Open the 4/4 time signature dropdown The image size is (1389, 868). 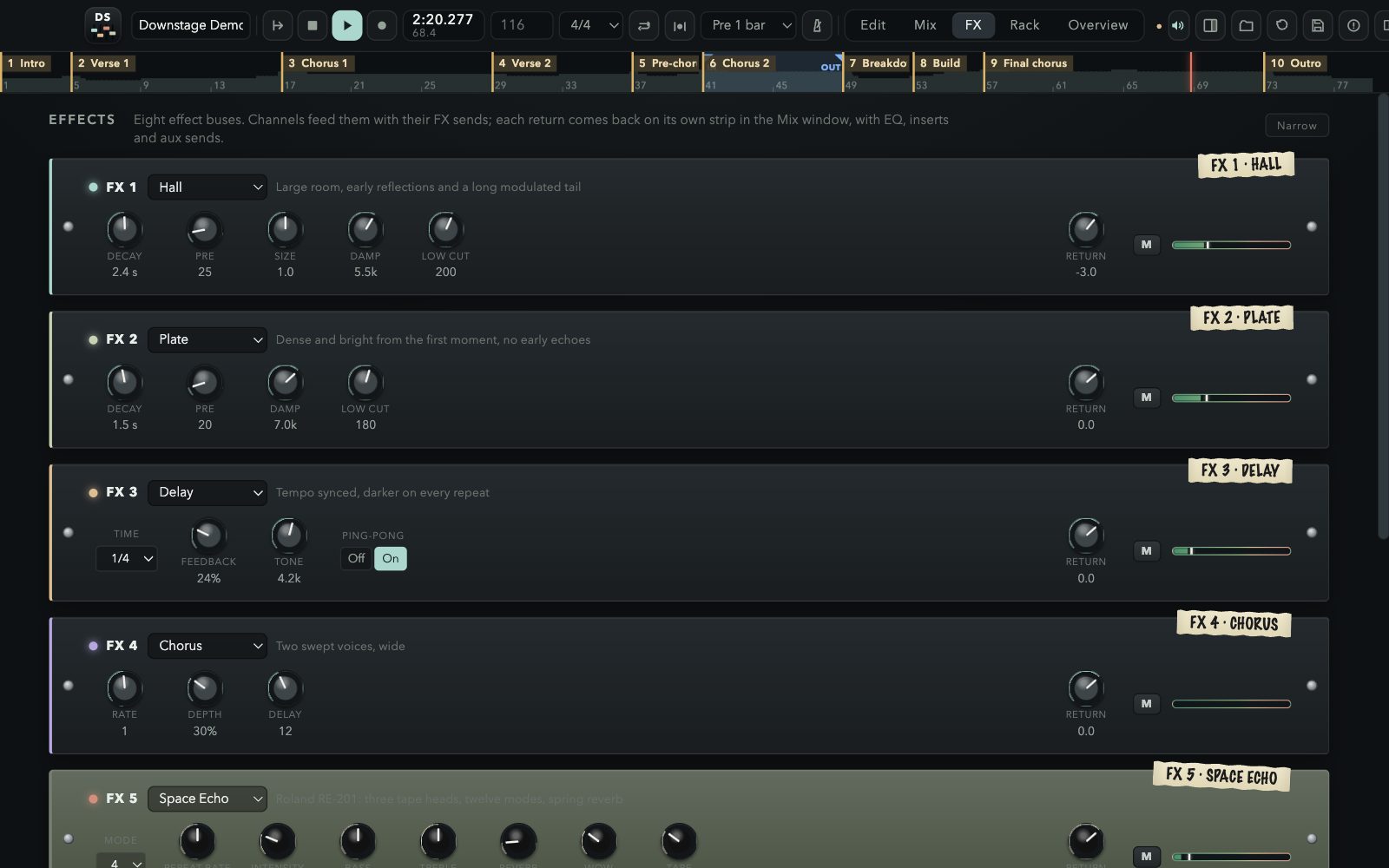[591, 25]
